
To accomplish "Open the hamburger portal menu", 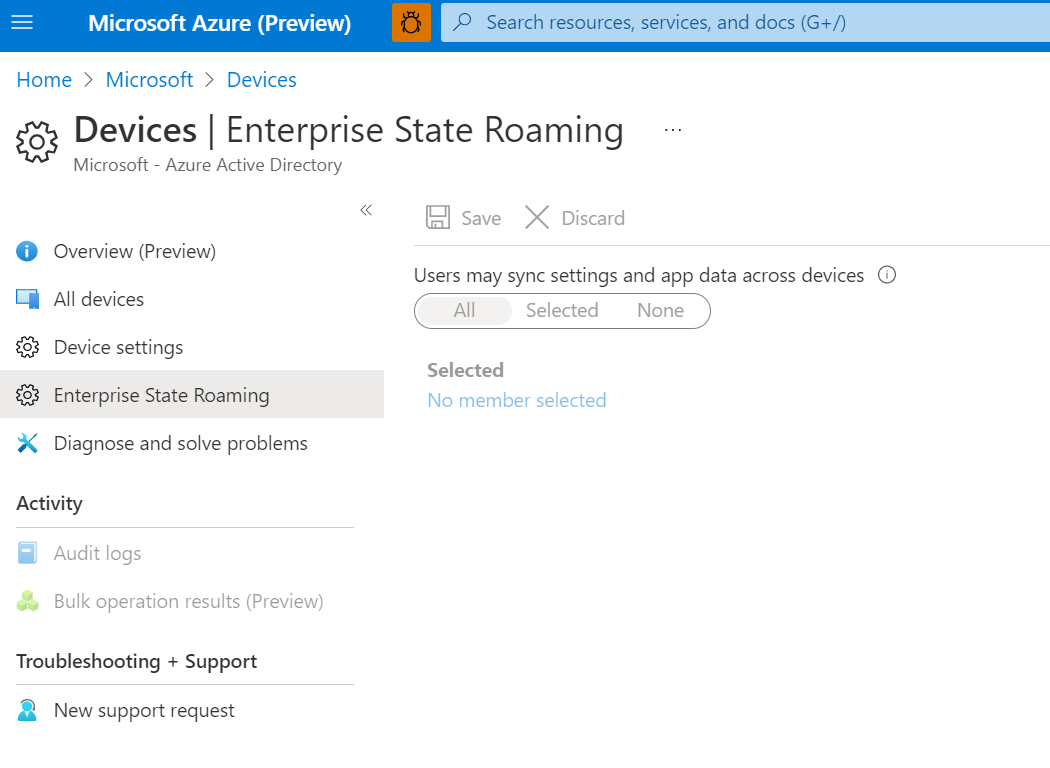I will [x=22, y=22].
